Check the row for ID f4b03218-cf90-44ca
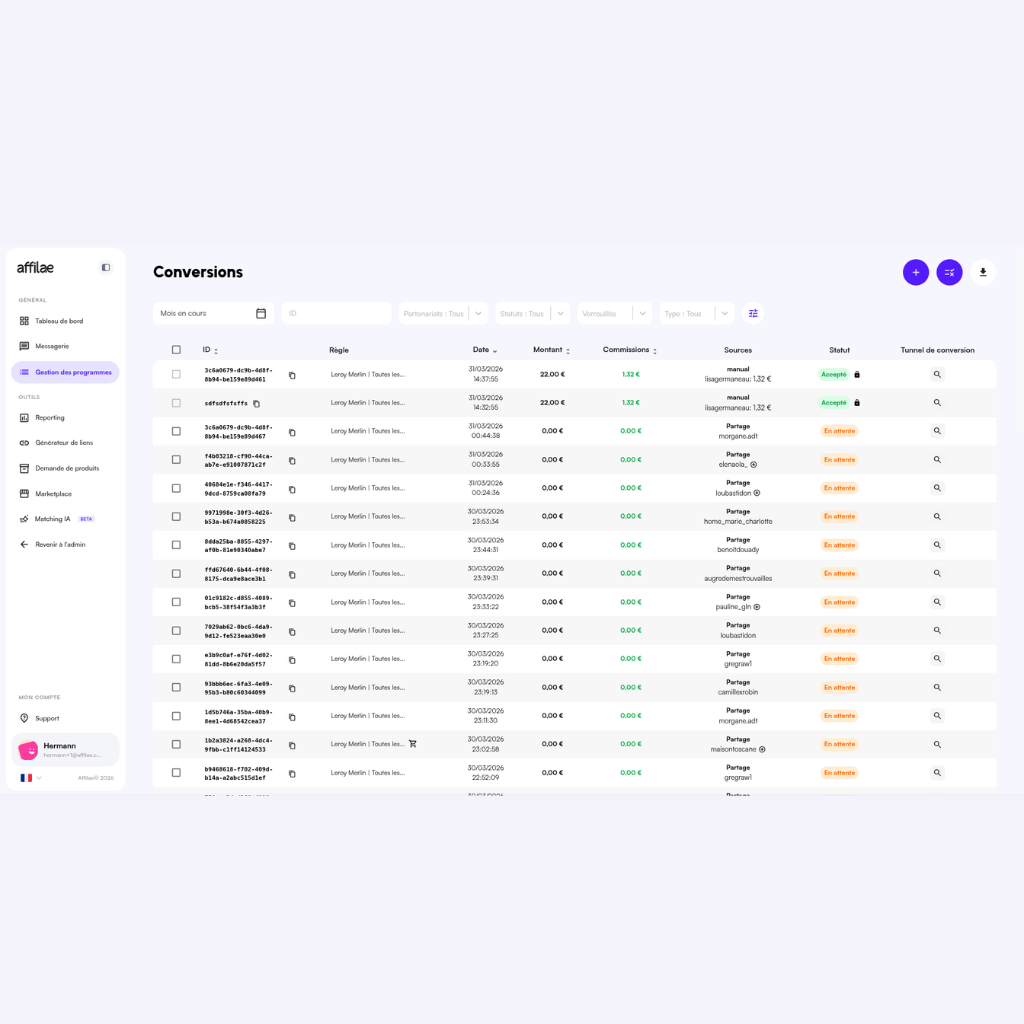Image resolution: width=1024 pixels, height=1024 pixels. [x=176, y=460]
